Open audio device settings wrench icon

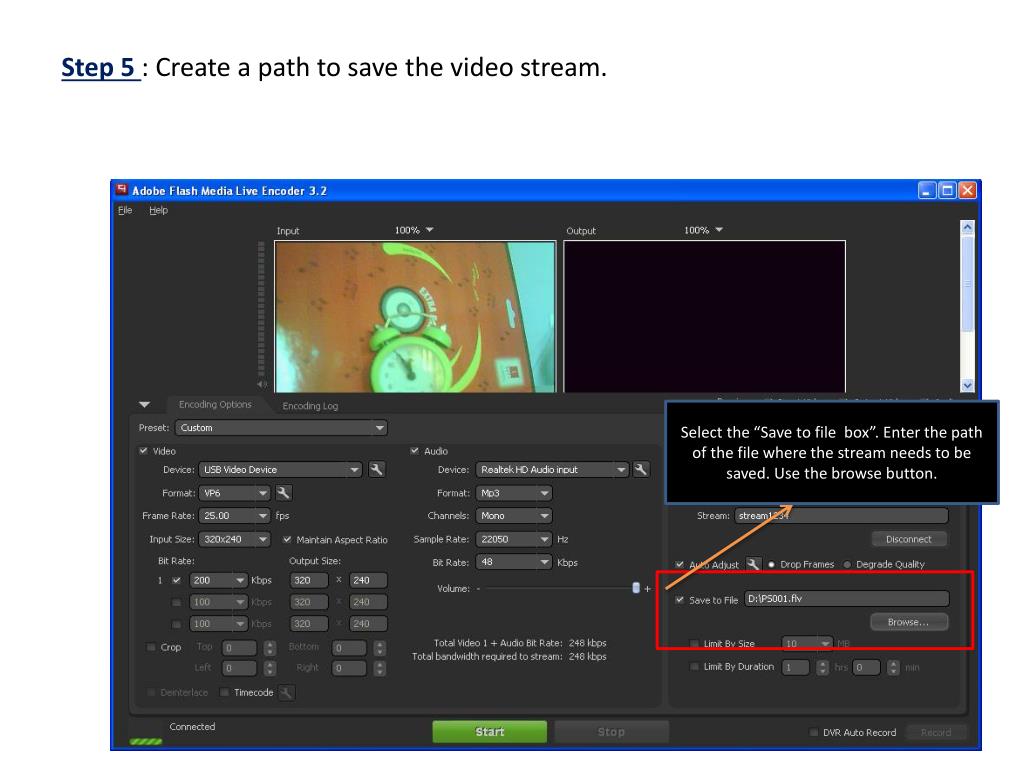641,469
